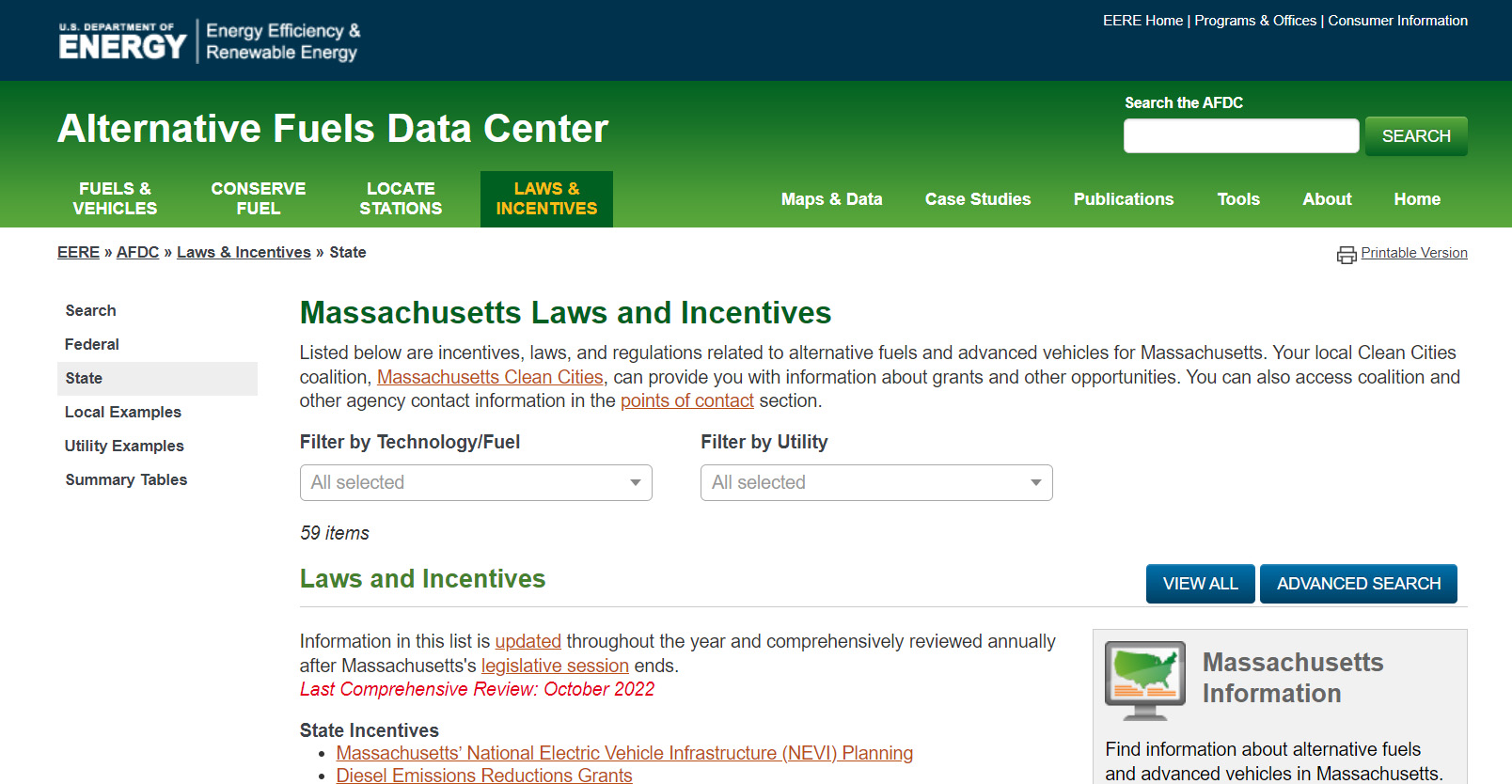Open Publications navigation item
1512x784 pixels.
coord(1124,199)
